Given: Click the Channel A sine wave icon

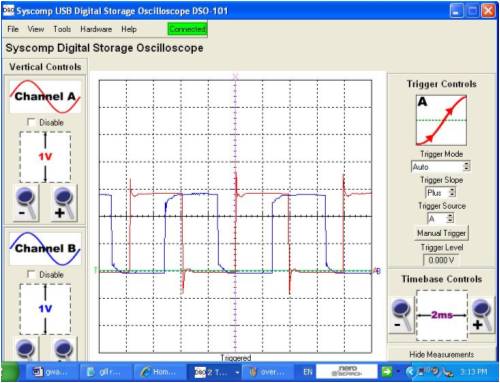Looking at the screenshot, I should tap(45, 97).
